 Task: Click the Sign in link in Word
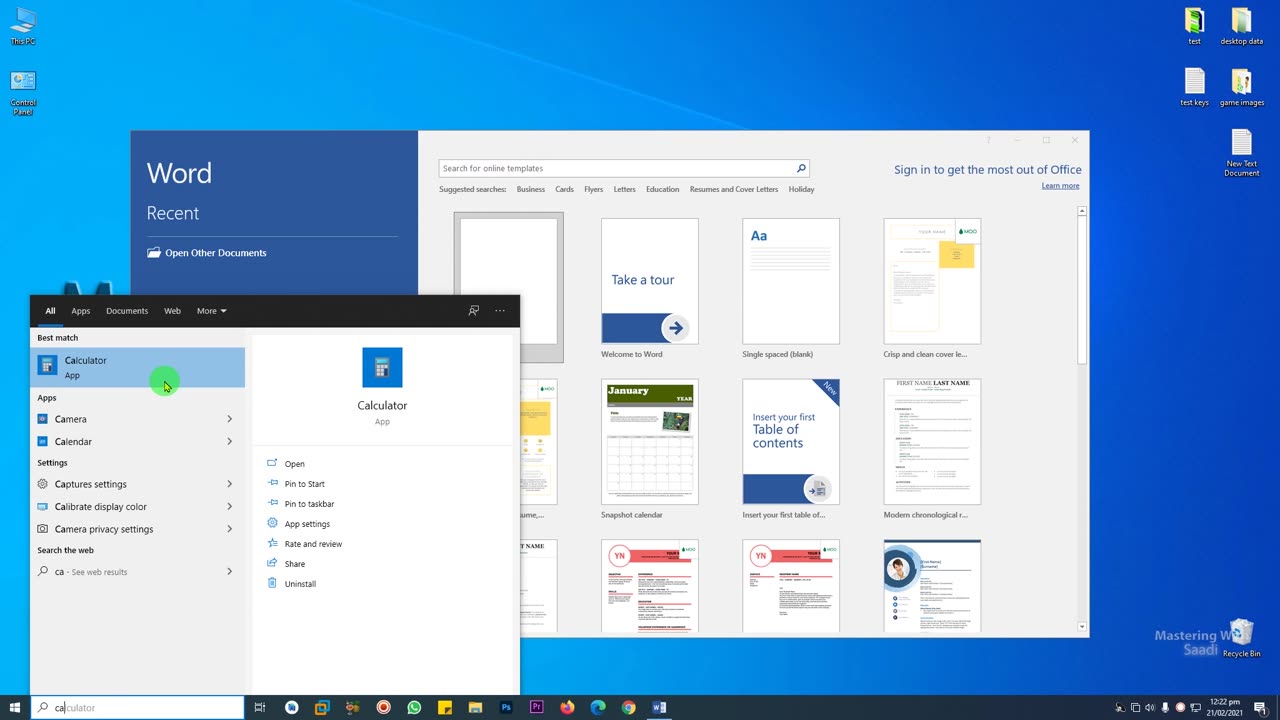[x=988, y=170]
